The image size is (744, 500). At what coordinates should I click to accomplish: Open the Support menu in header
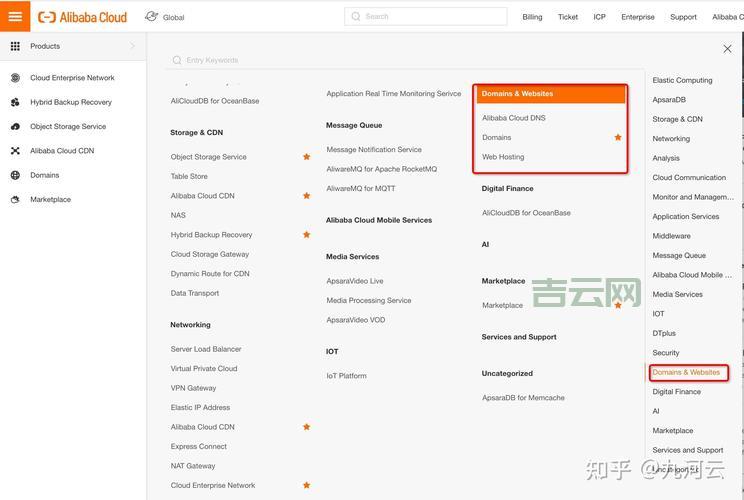coord(683,17)
